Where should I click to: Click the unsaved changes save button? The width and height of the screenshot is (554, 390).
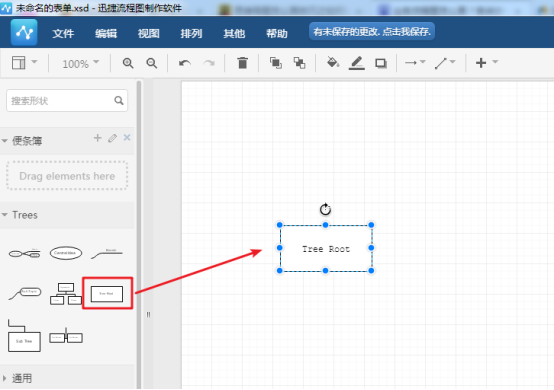pyautogui.click(x=372, y=32)
